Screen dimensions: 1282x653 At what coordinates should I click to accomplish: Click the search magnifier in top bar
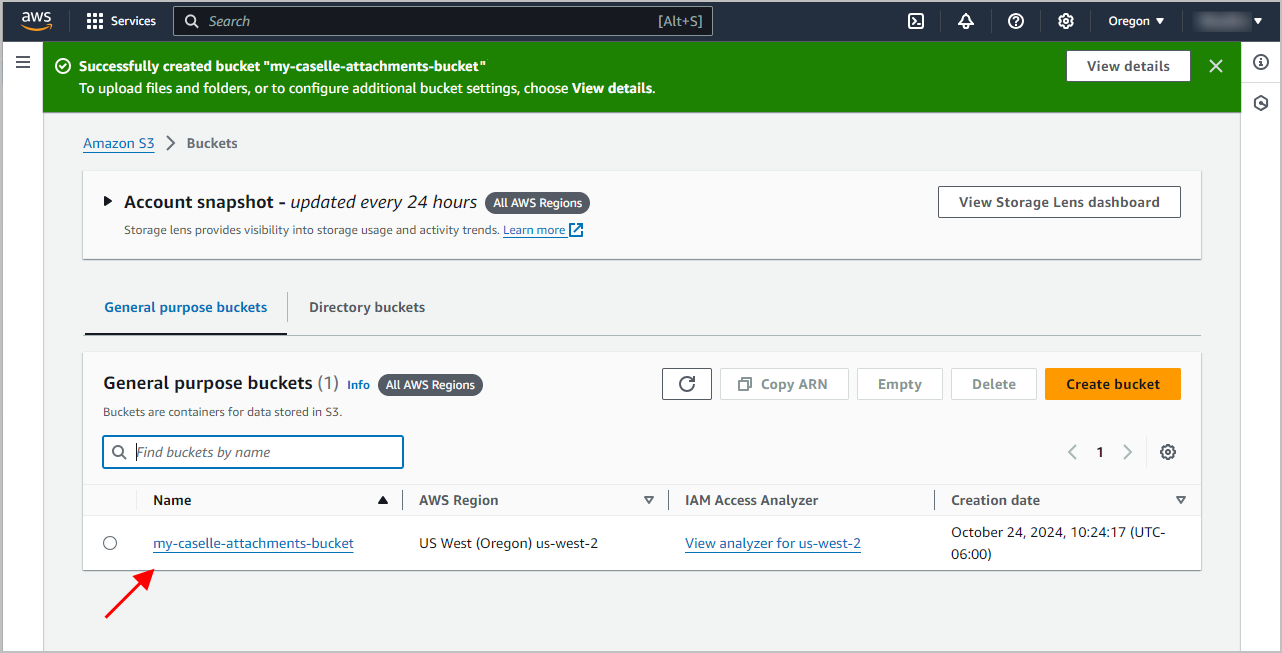tap(191, 21)
